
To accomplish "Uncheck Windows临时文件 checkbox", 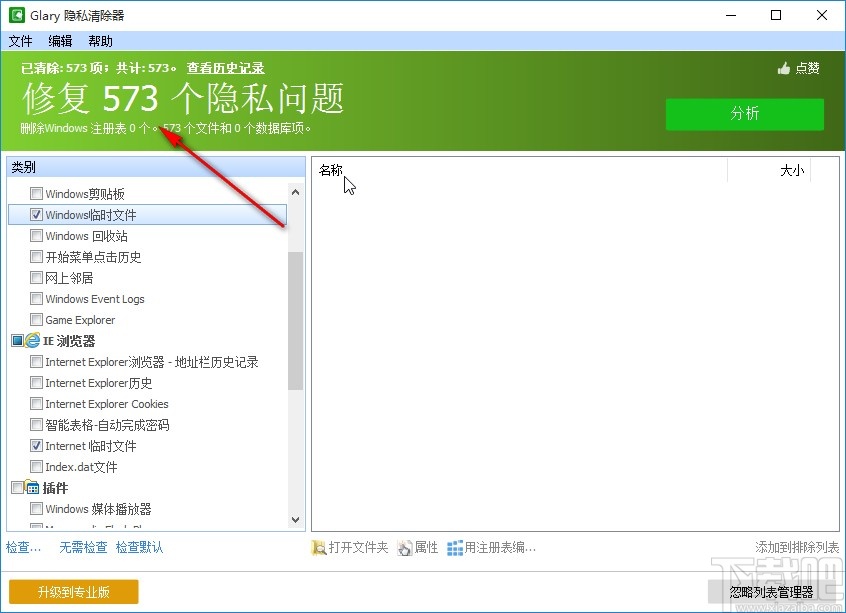I will pyautogui.click(x=36, y=214).
